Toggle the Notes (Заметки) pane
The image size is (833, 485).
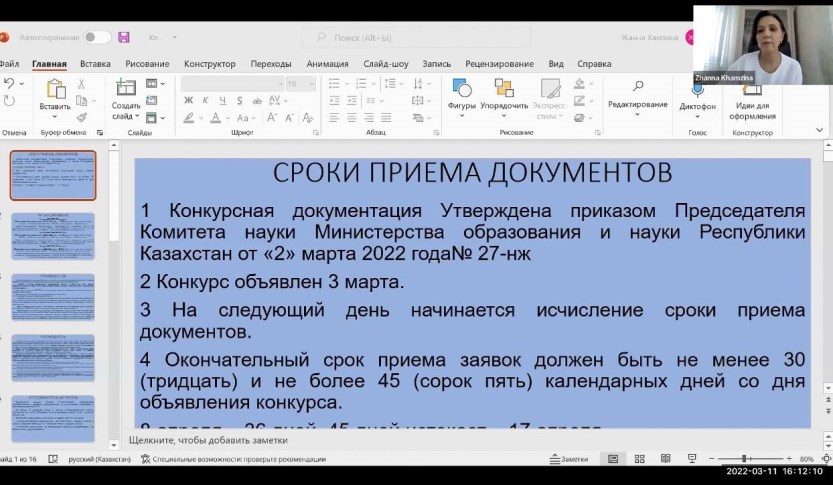tap(568, 459)
